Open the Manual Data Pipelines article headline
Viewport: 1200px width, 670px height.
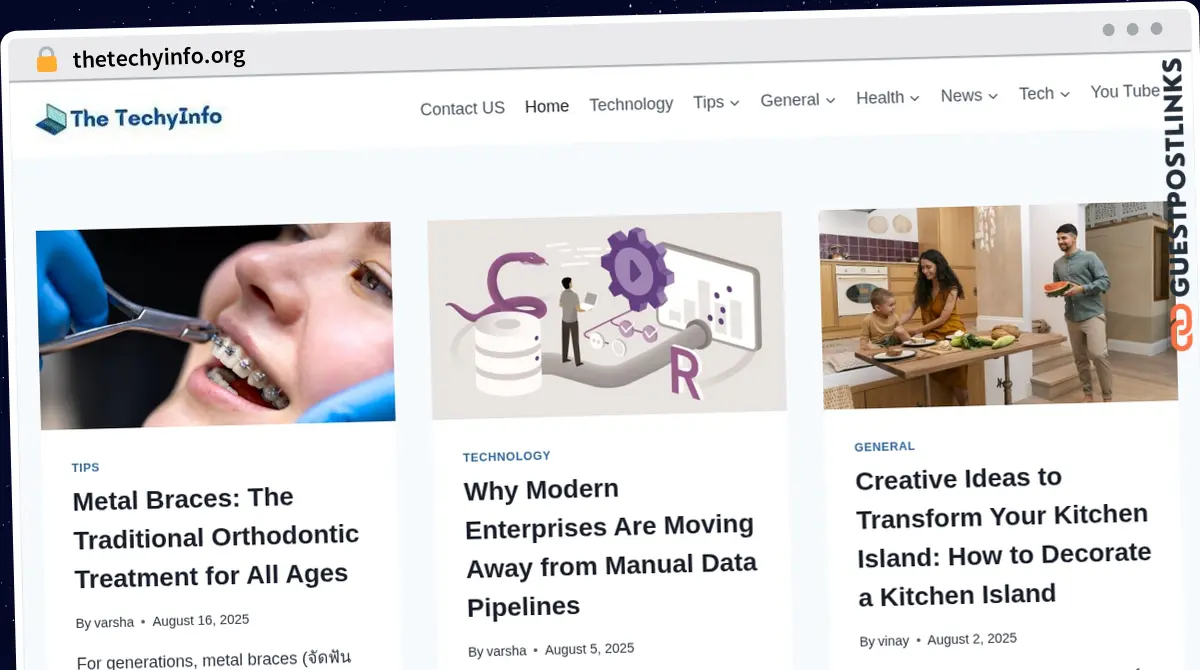(x=611, y=547)
